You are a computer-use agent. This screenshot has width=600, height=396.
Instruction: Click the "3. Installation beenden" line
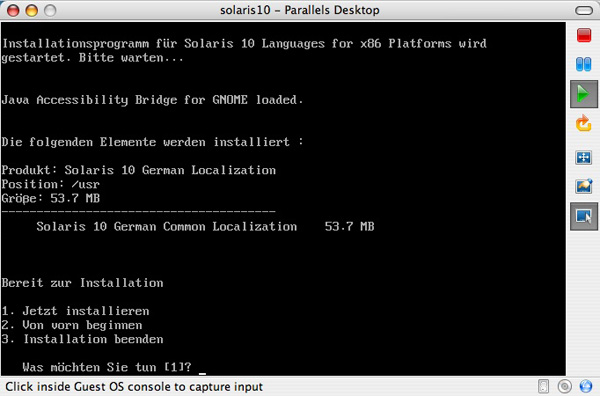(x=82, y=339)
